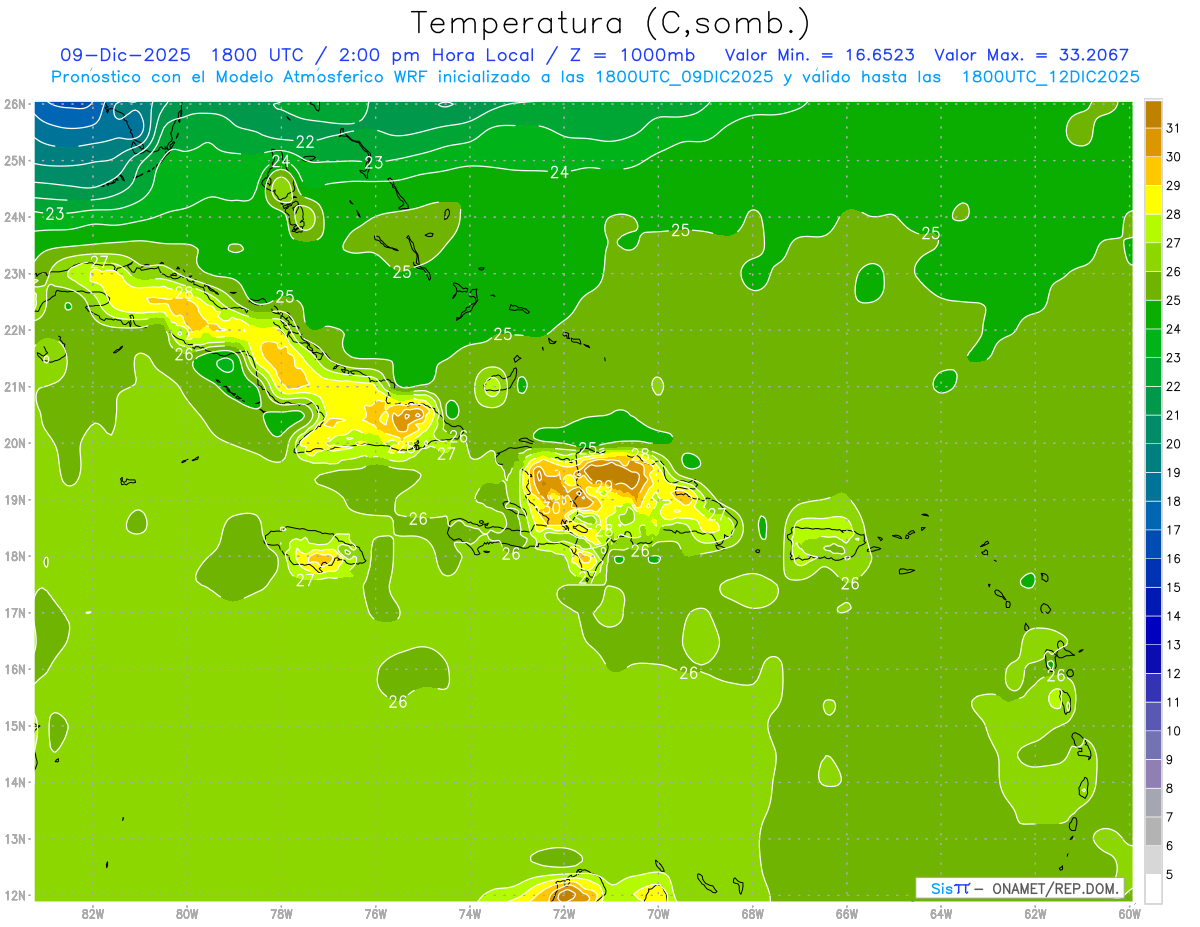
Task: Click the "20N" latitude axis label
Action: (15, 443)
